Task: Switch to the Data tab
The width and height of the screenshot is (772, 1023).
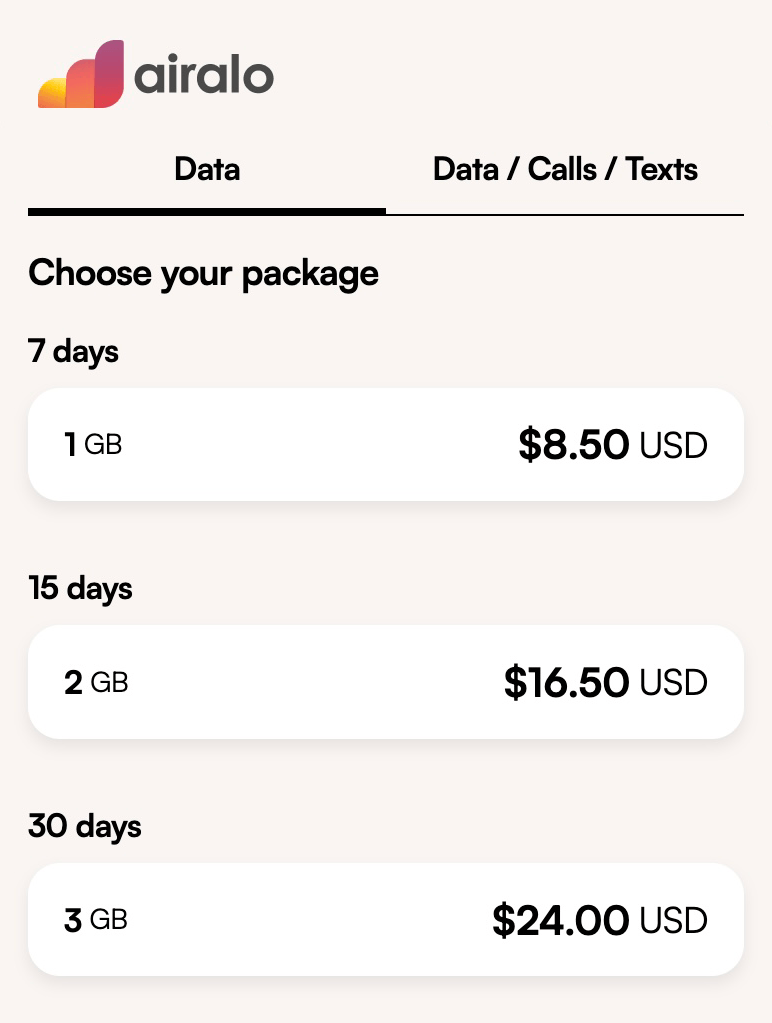Action: 207,169
